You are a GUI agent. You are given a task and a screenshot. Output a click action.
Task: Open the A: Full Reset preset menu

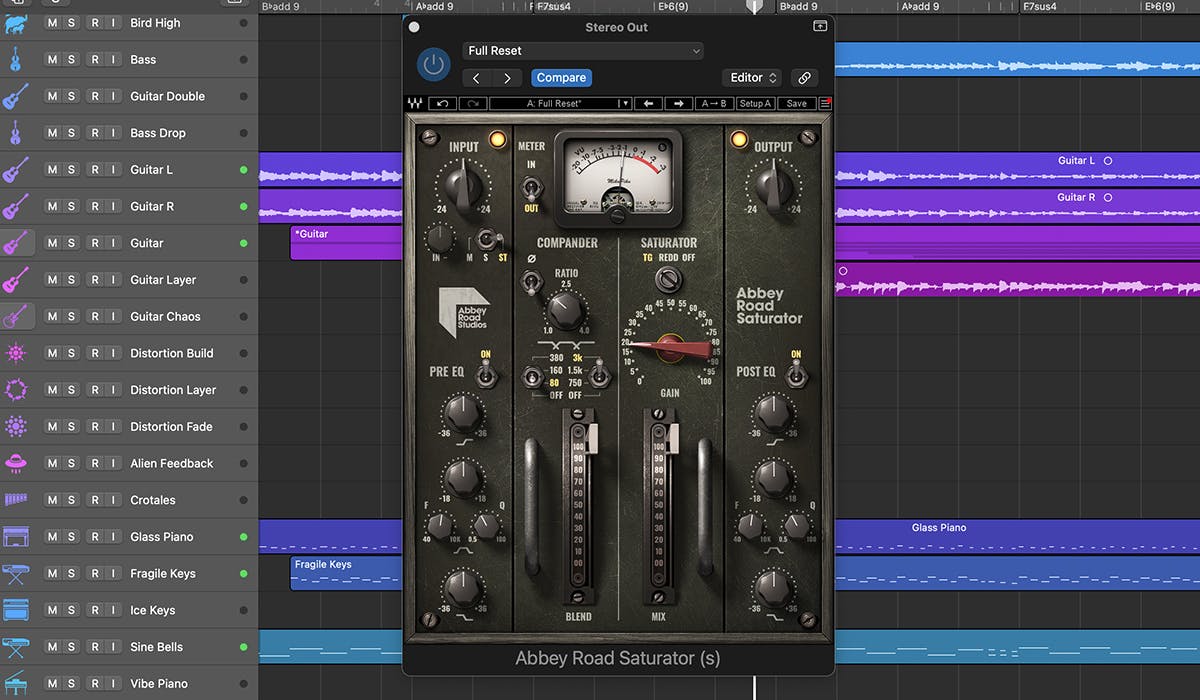[x=557, y=103]
